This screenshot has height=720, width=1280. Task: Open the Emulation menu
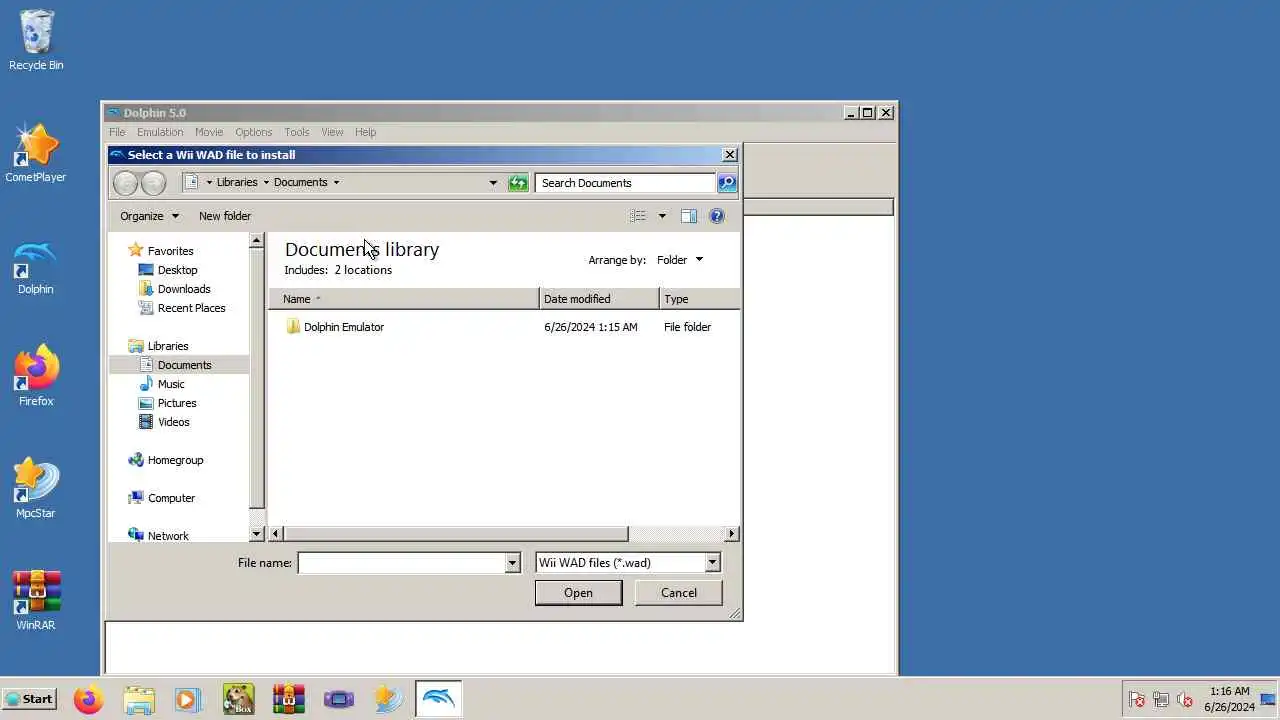tap(160, 132)
